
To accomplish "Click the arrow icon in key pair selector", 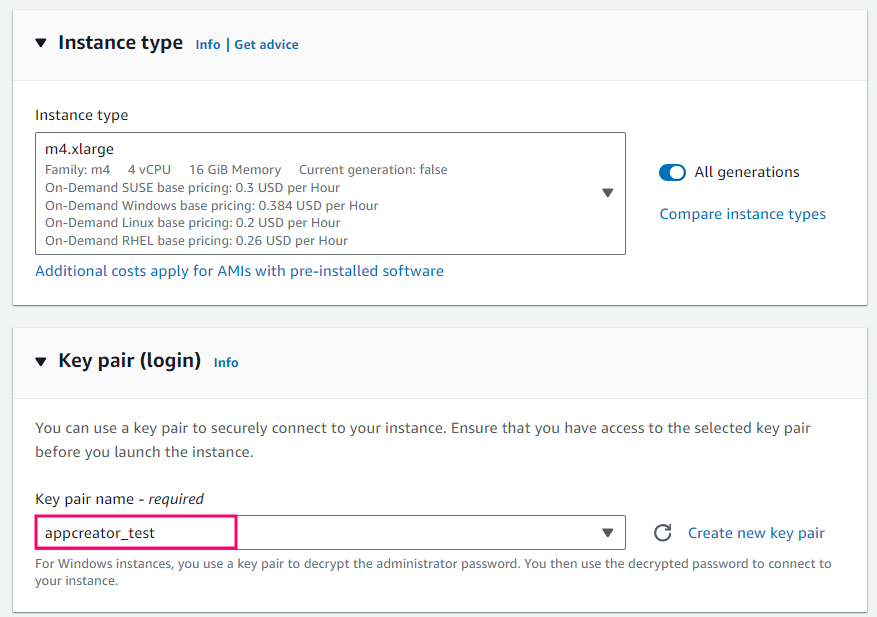I will [607, 533].
